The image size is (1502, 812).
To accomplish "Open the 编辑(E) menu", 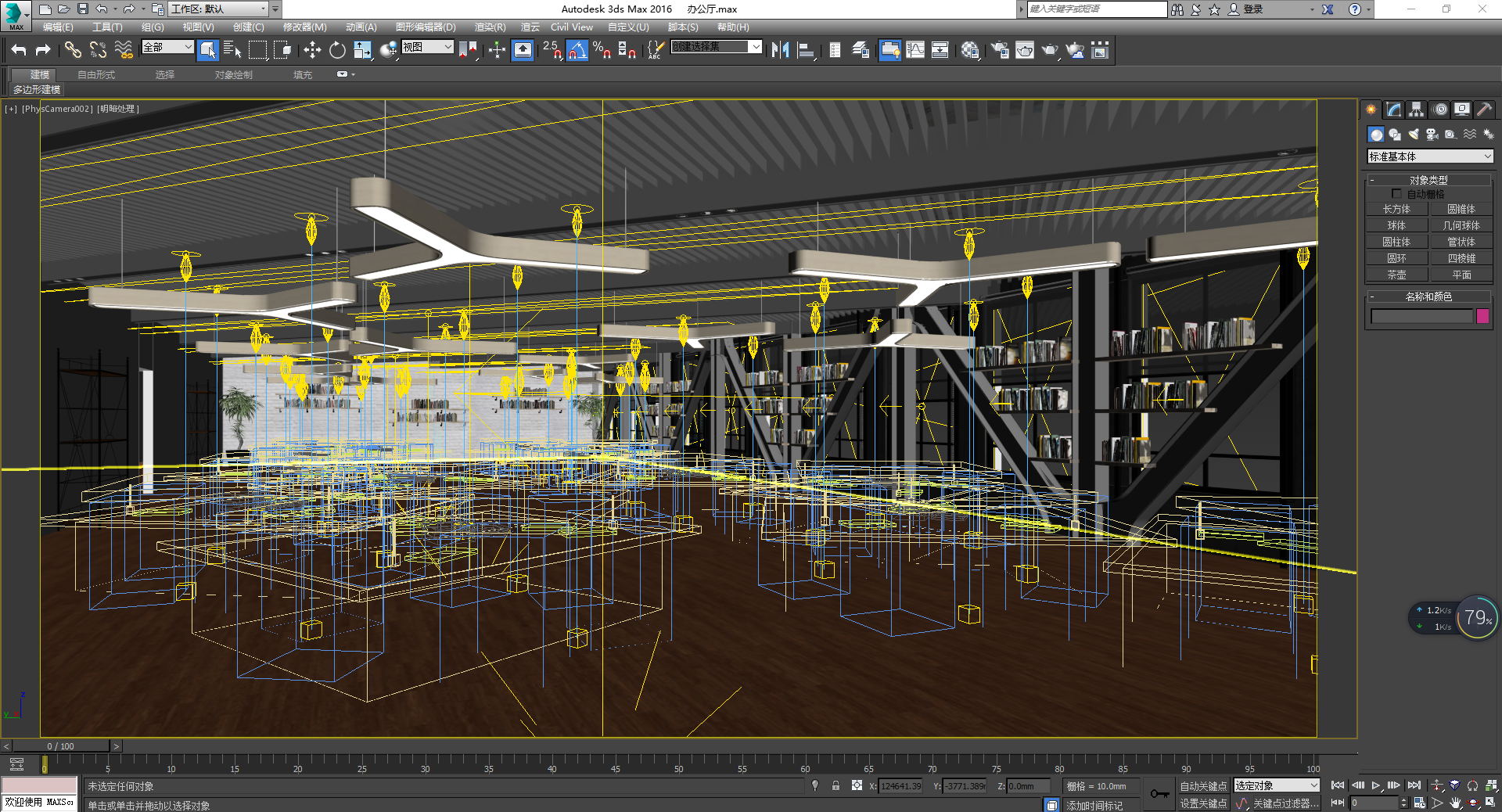I will tap(58, 27).
